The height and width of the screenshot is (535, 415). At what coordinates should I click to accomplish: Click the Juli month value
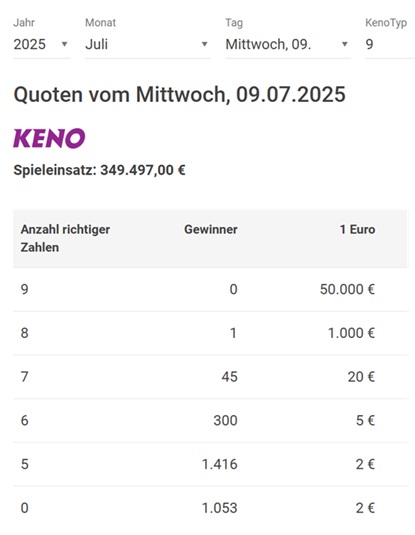[97, 44]
